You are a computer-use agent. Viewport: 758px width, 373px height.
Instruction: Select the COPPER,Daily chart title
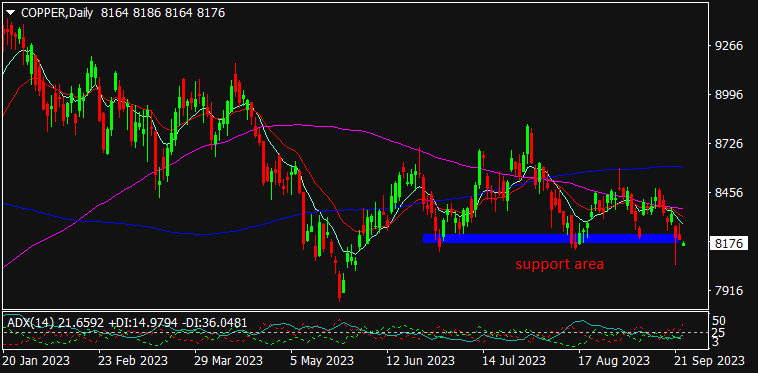pyautogui.click(x=58, y=13)
